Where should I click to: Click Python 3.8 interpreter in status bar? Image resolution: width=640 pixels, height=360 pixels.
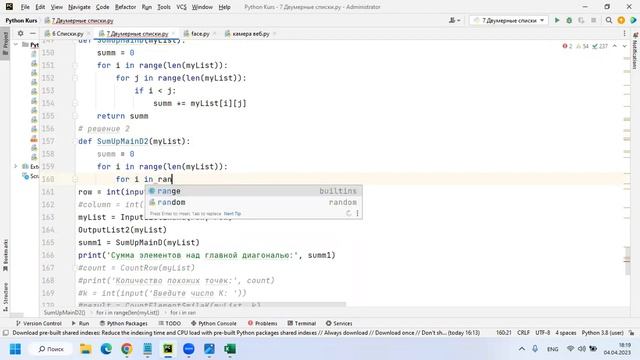click(x=602, y=333)
